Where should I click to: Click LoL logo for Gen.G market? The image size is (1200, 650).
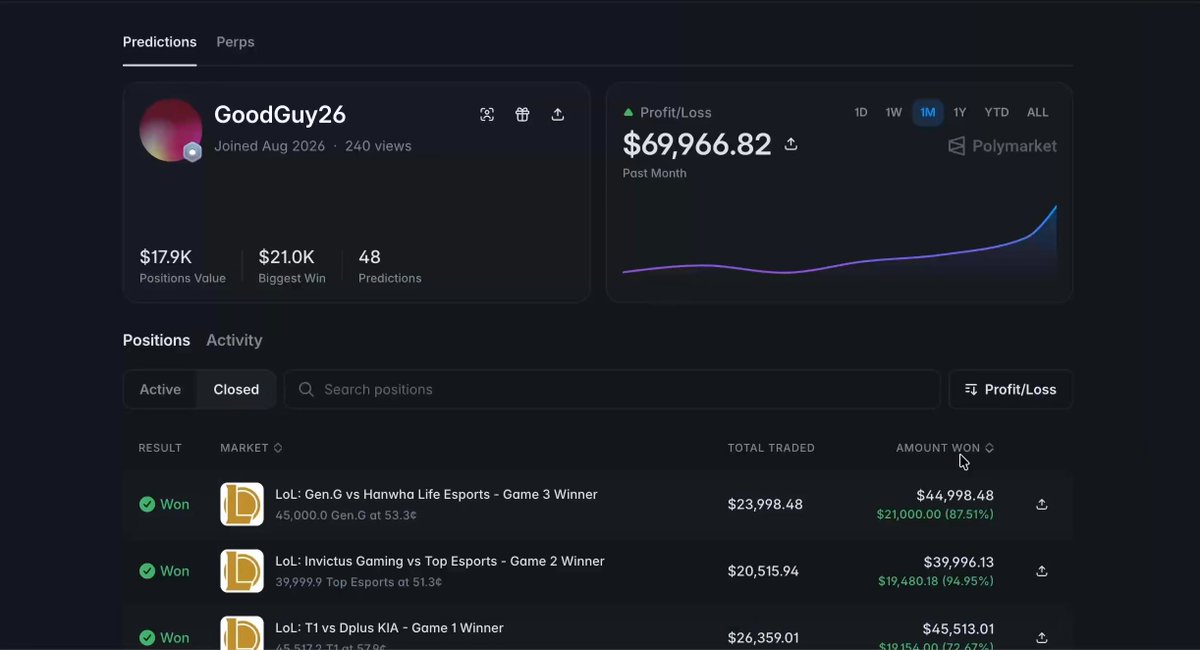[242, 504]
